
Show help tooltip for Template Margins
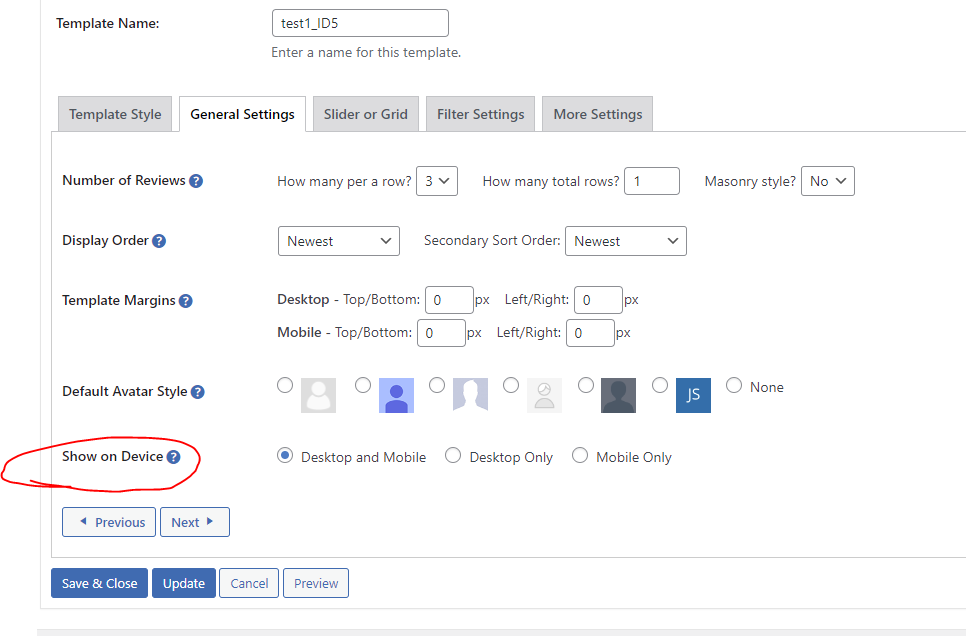pyautogui.click(x=185, y=301)
